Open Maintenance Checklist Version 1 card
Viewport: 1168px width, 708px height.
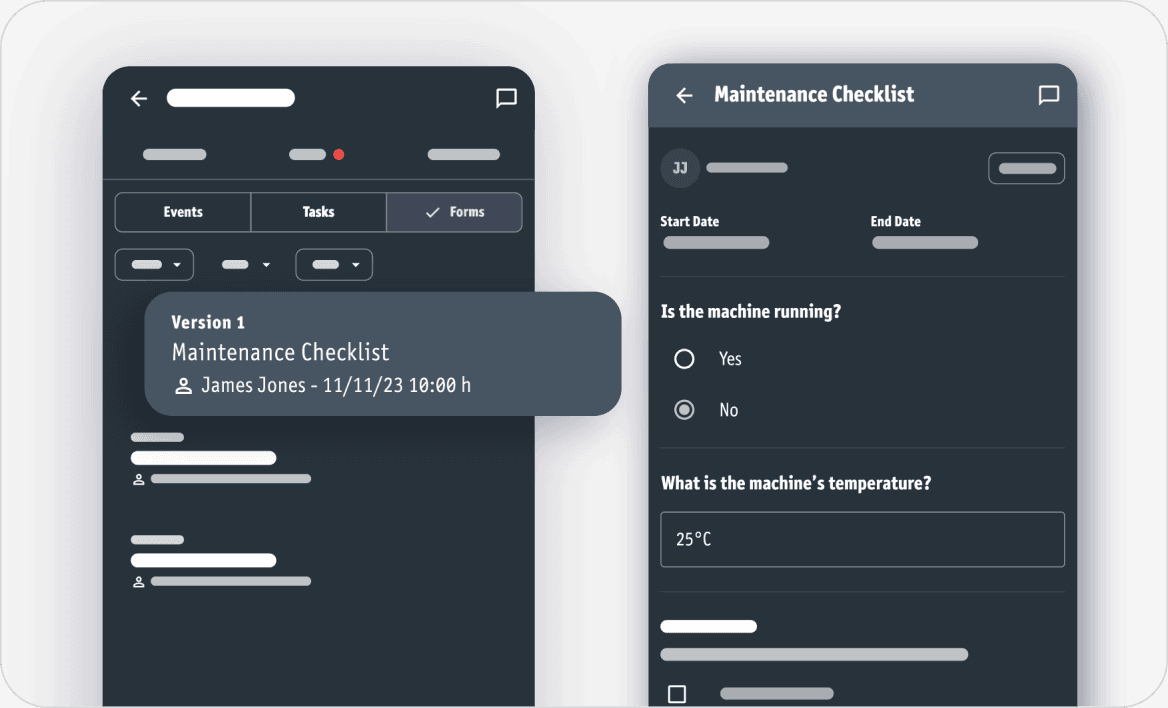[x=382, y=354]
